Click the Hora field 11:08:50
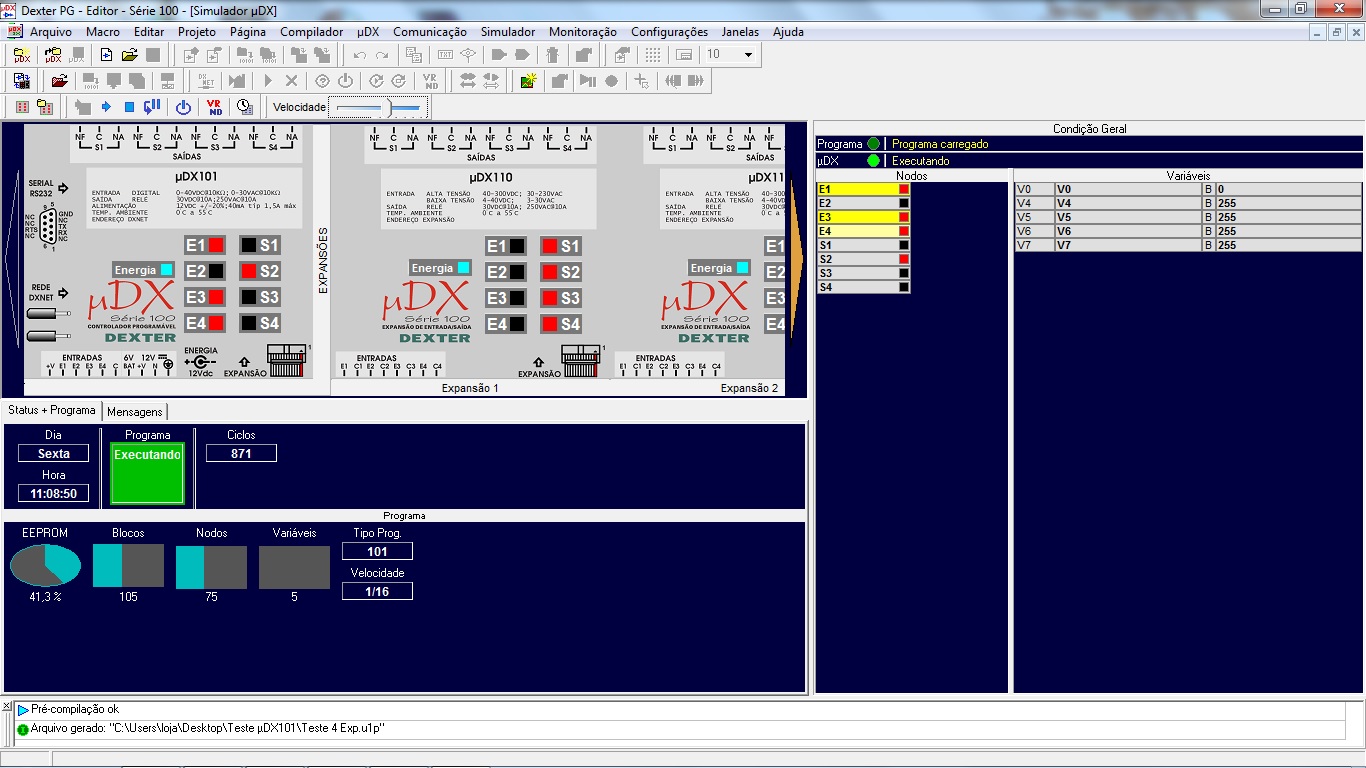Screen dimensions: 1366x768 (54, 493)
